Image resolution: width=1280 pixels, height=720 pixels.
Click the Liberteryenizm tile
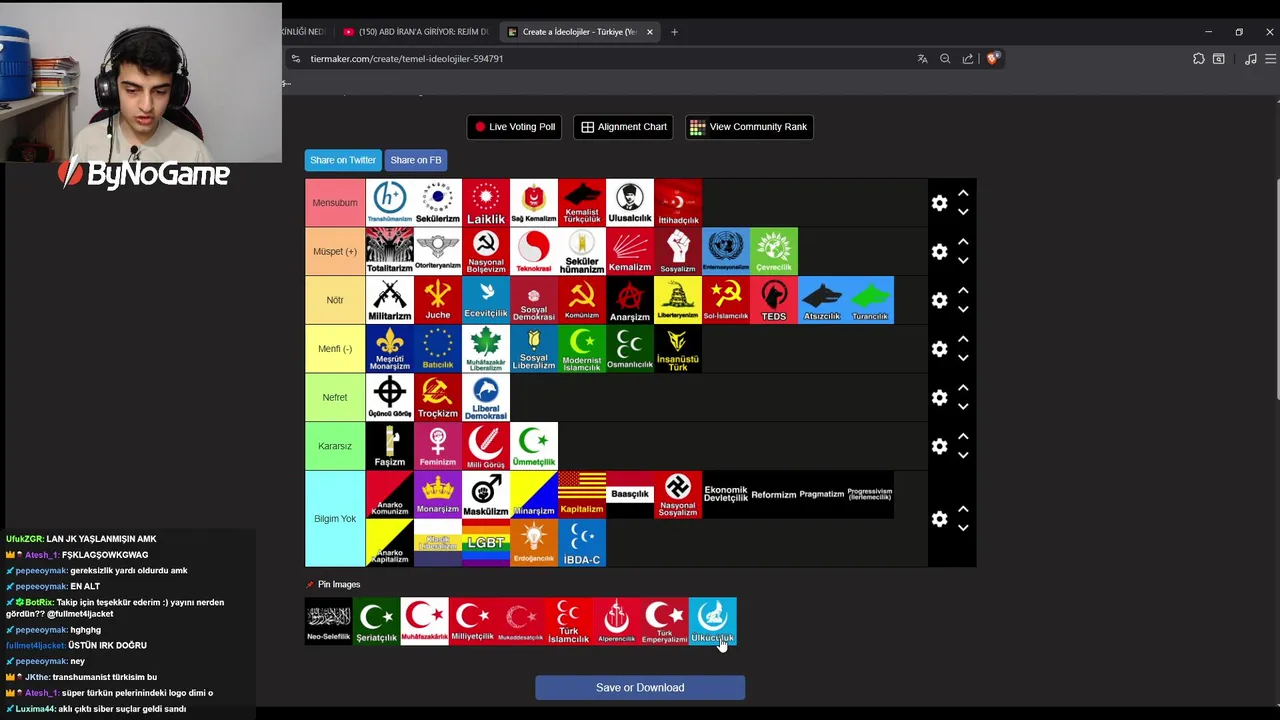tap(677, 300)
